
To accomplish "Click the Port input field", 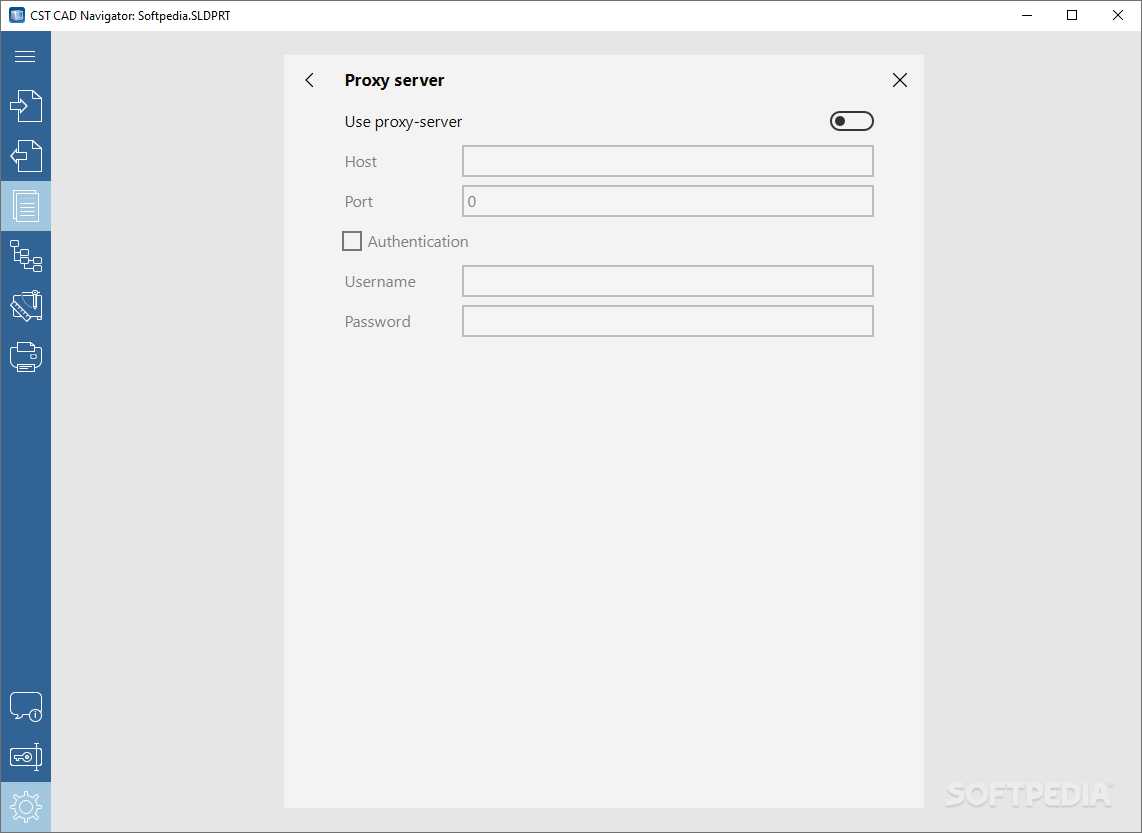I will 667,201.
